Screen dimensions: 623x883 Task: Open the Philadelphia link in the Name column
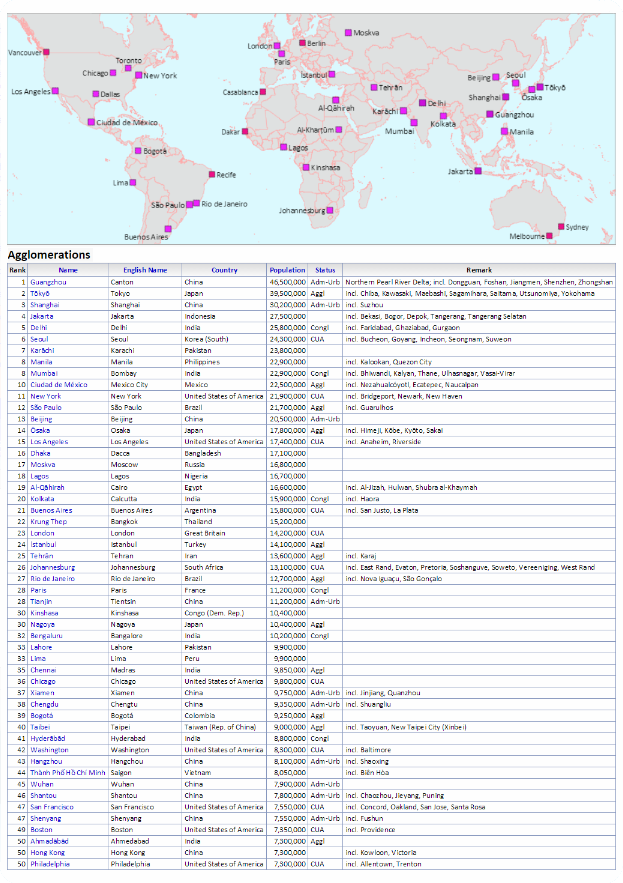click(x=50, y=864)
